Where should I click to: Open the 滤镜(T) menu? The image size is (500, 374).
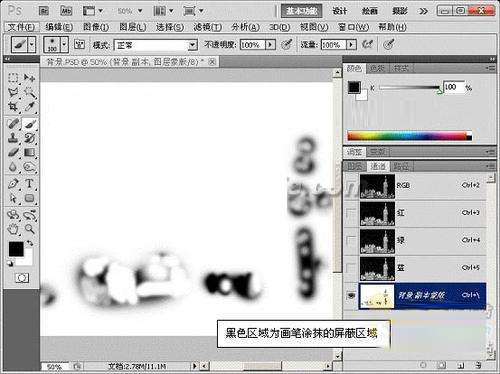click(208, 27)
